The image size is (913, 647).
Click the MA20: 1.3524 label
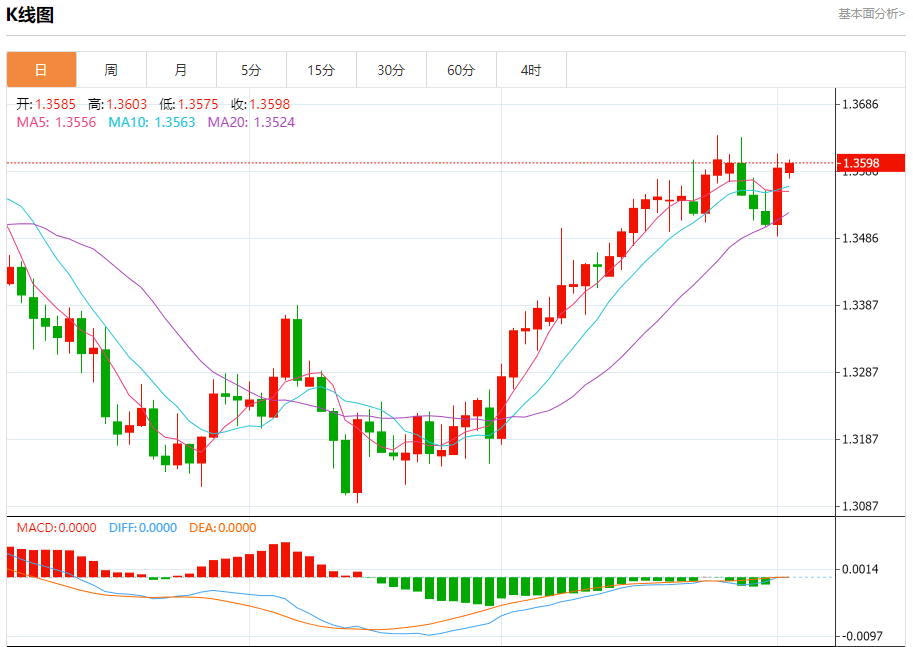tap(251, 122)
